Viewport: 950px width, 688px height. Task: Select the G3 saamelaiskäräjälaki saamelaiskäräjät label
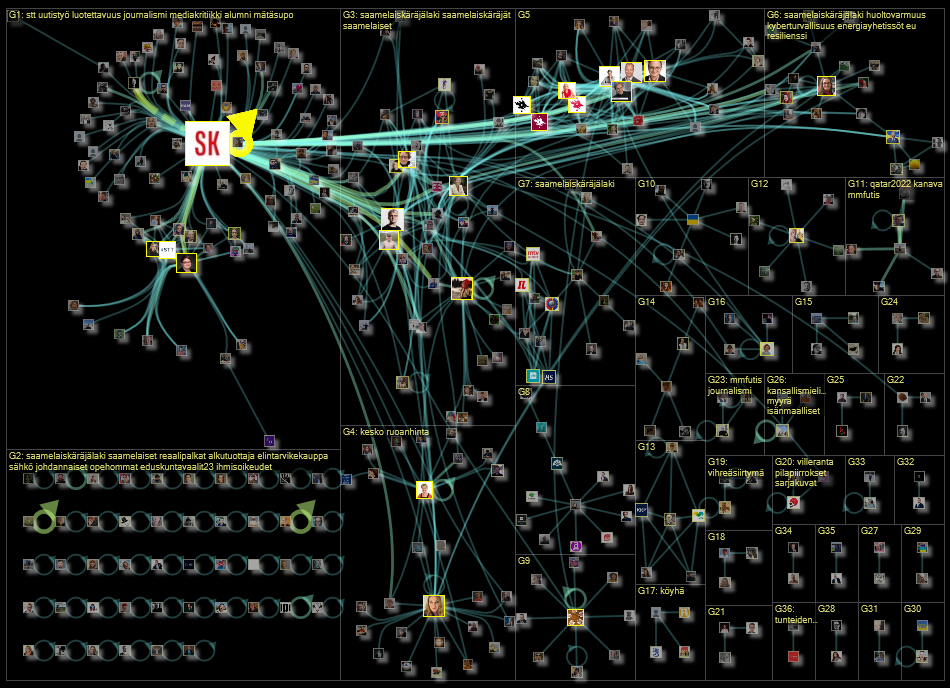pyautogui.click(x=427, y=20)
